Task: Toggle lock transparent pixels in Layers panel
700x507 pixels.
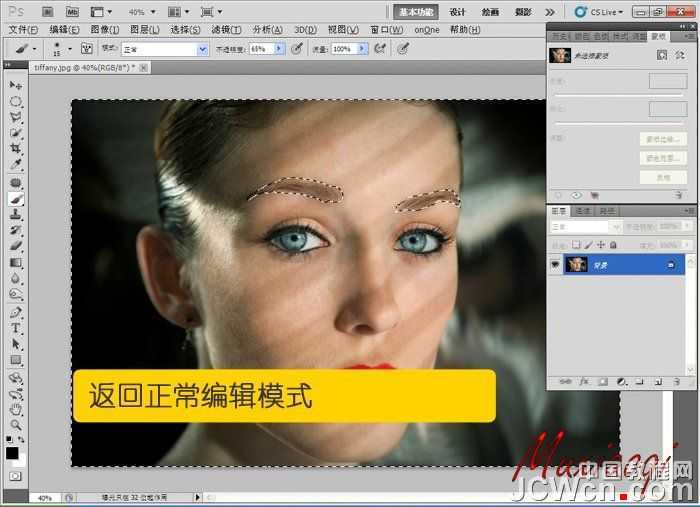Action: point(576,245)
